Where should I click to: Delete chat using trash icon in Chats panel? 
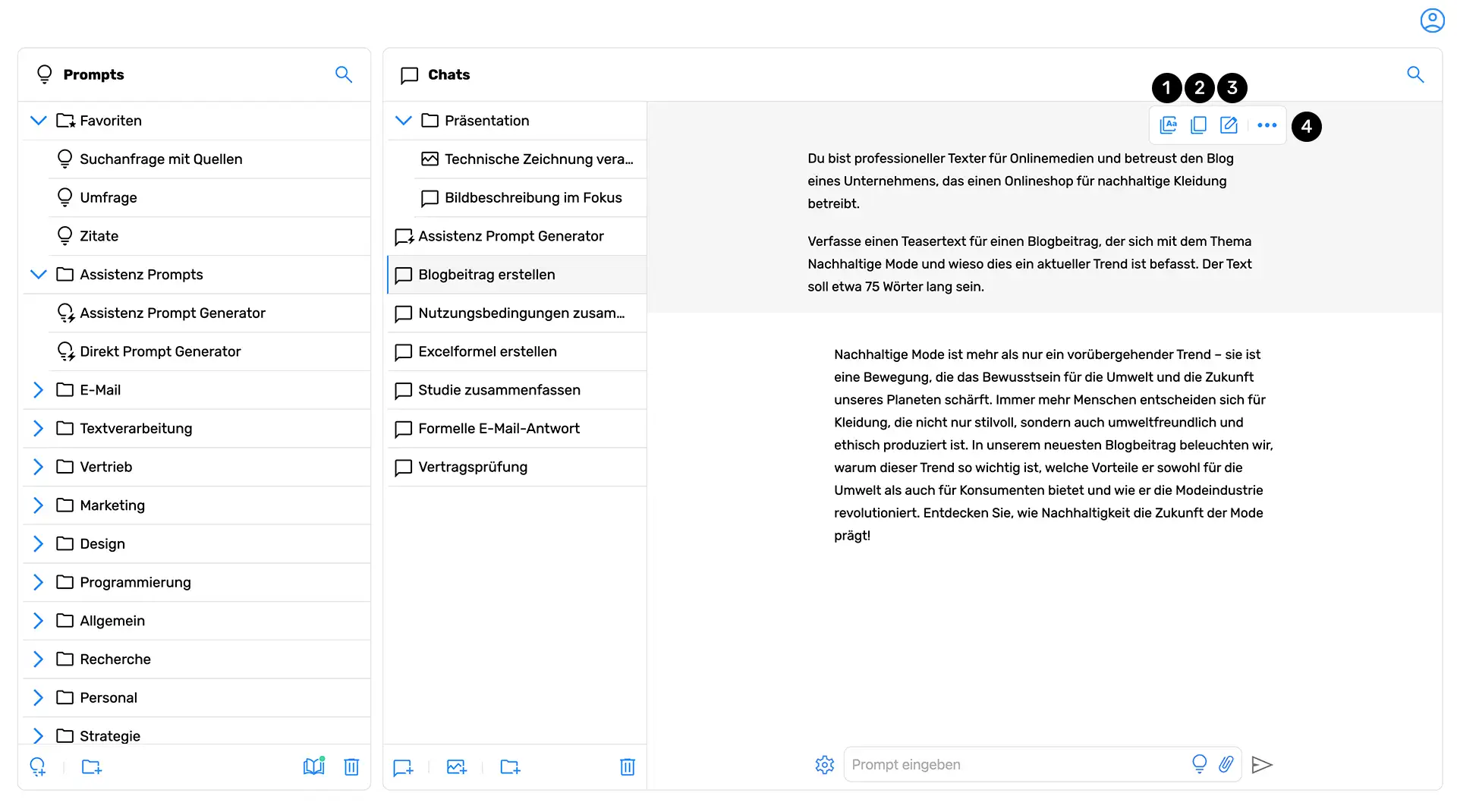point(628,767)
